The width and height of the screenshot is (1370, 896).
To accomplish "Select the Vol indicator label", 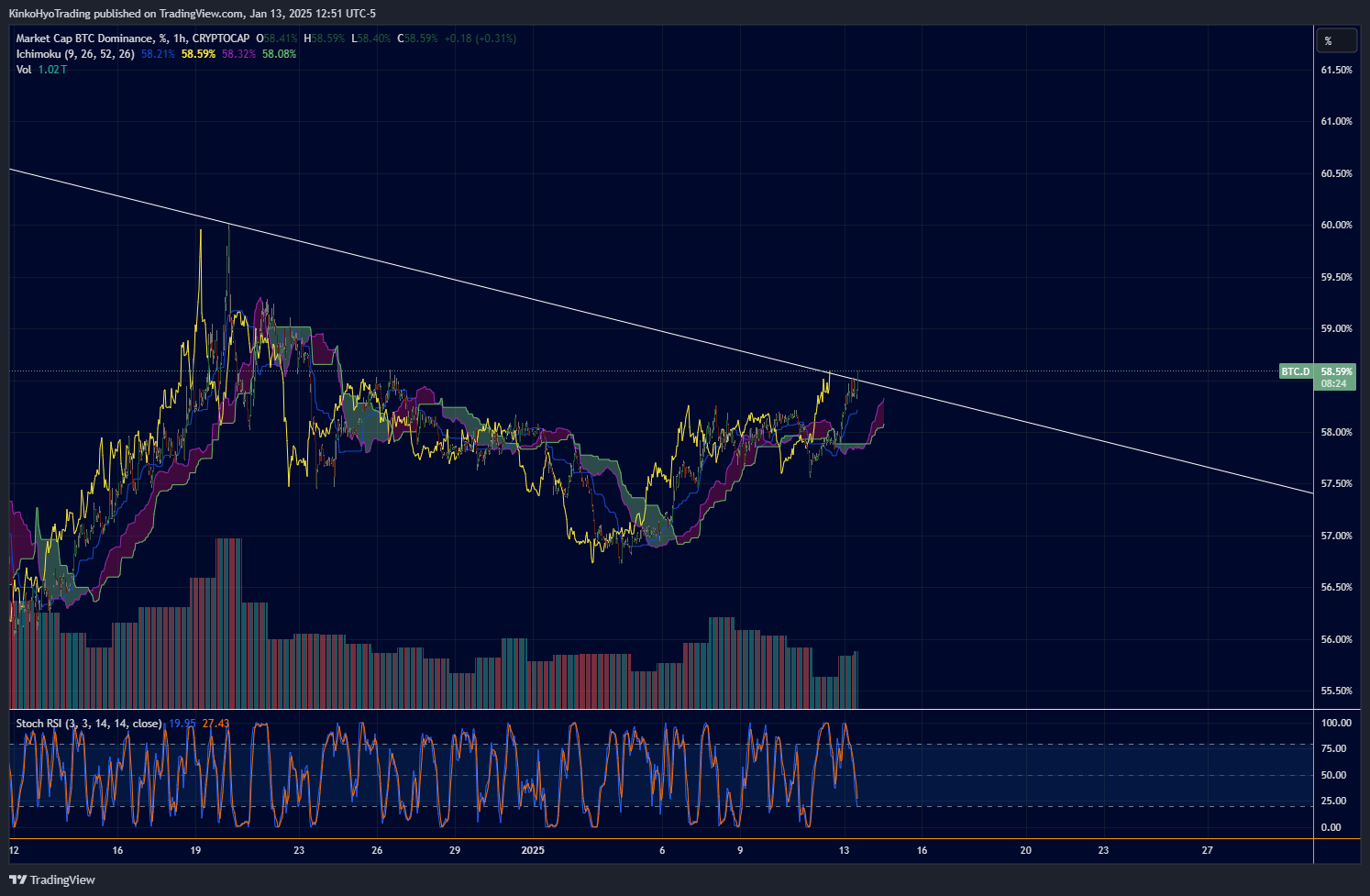I will (24, 70).
